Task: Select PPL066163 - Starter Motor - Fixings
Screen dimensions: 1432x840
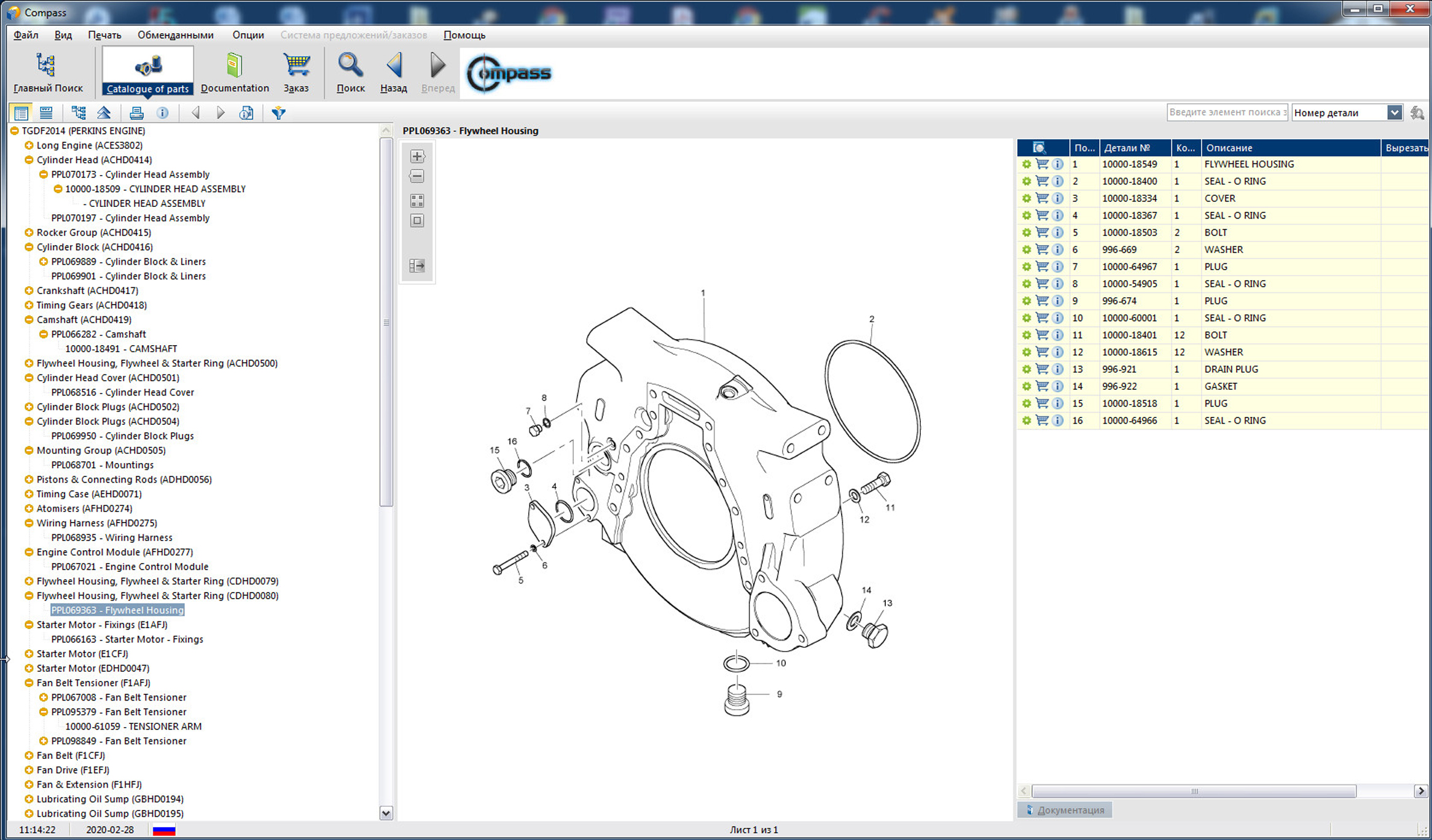Action: tap(127, 639)
